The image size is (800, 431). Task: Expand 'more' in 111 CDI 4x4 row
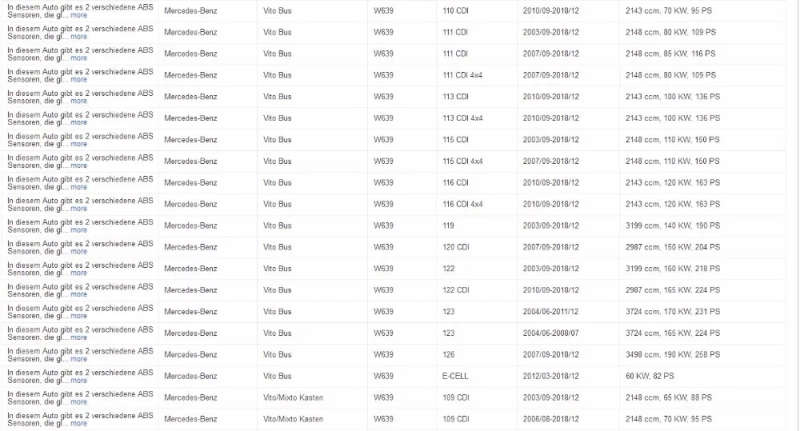(79, 80)
